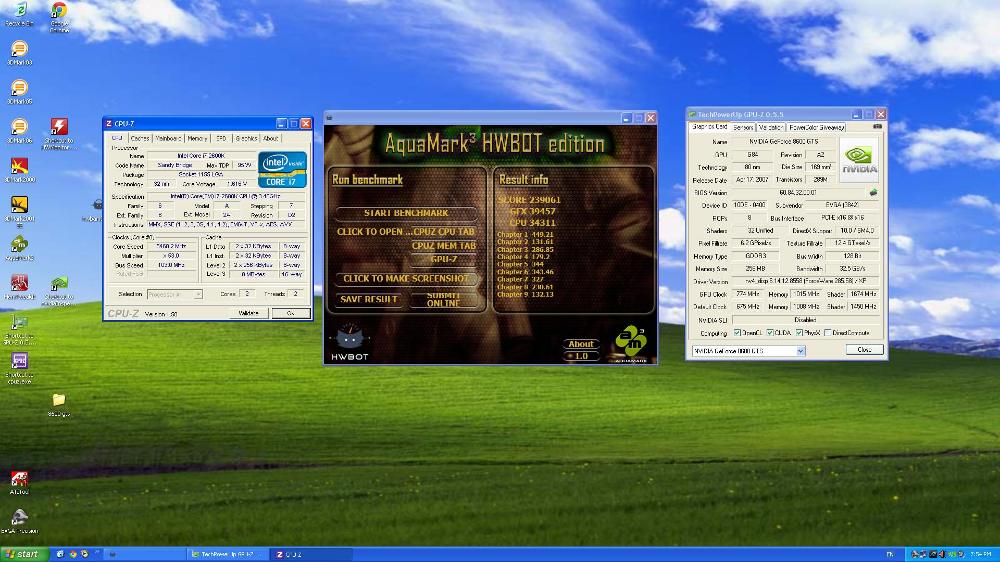
Task: Click Chrome quick launch icon in taskbar
Action: (x=73, y=554)
